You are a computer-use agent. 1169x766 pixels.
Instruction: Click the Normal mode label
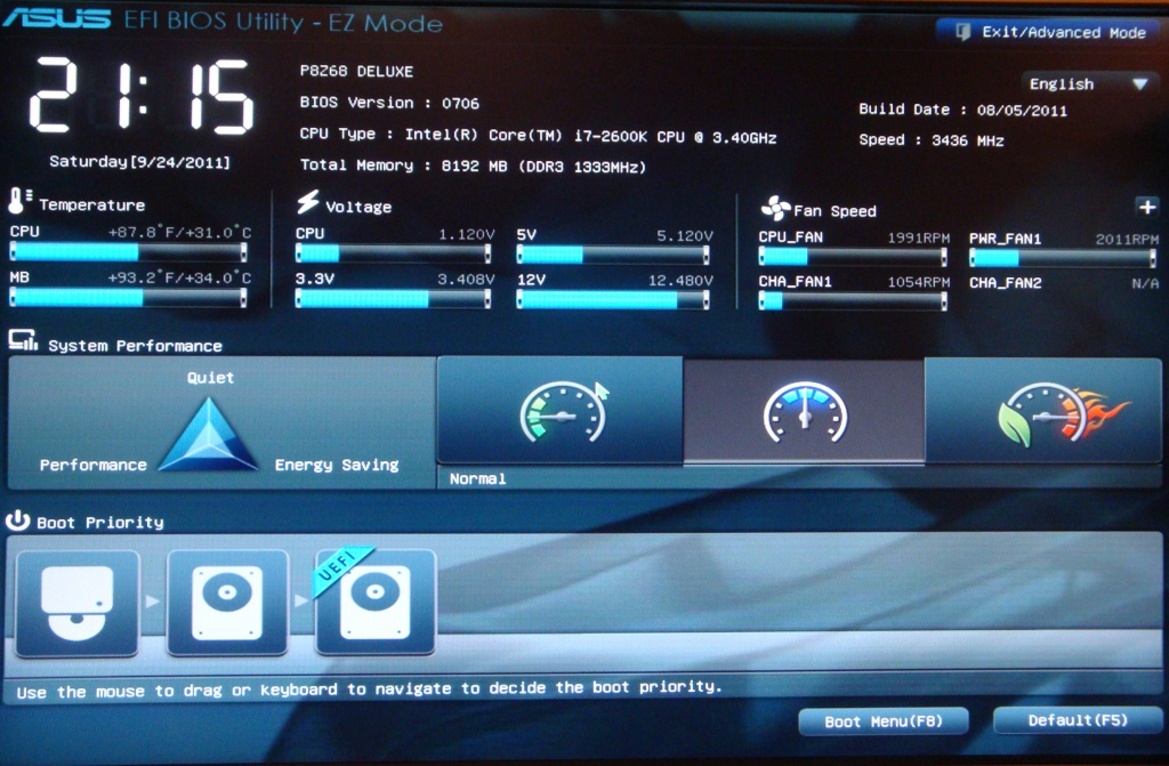pos(477,479)
